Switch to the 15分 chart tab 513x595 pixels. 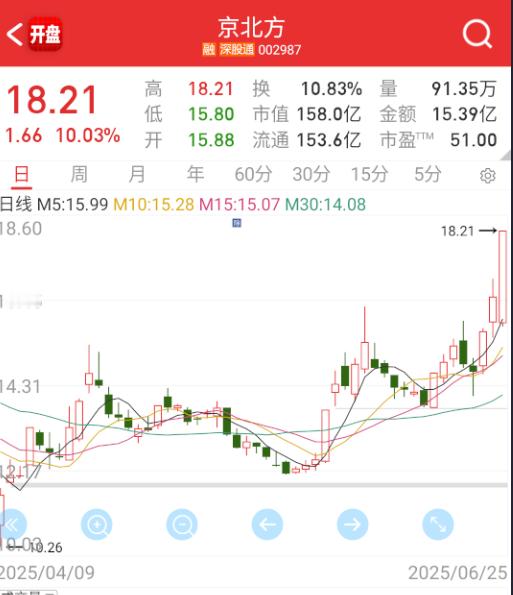369,175
